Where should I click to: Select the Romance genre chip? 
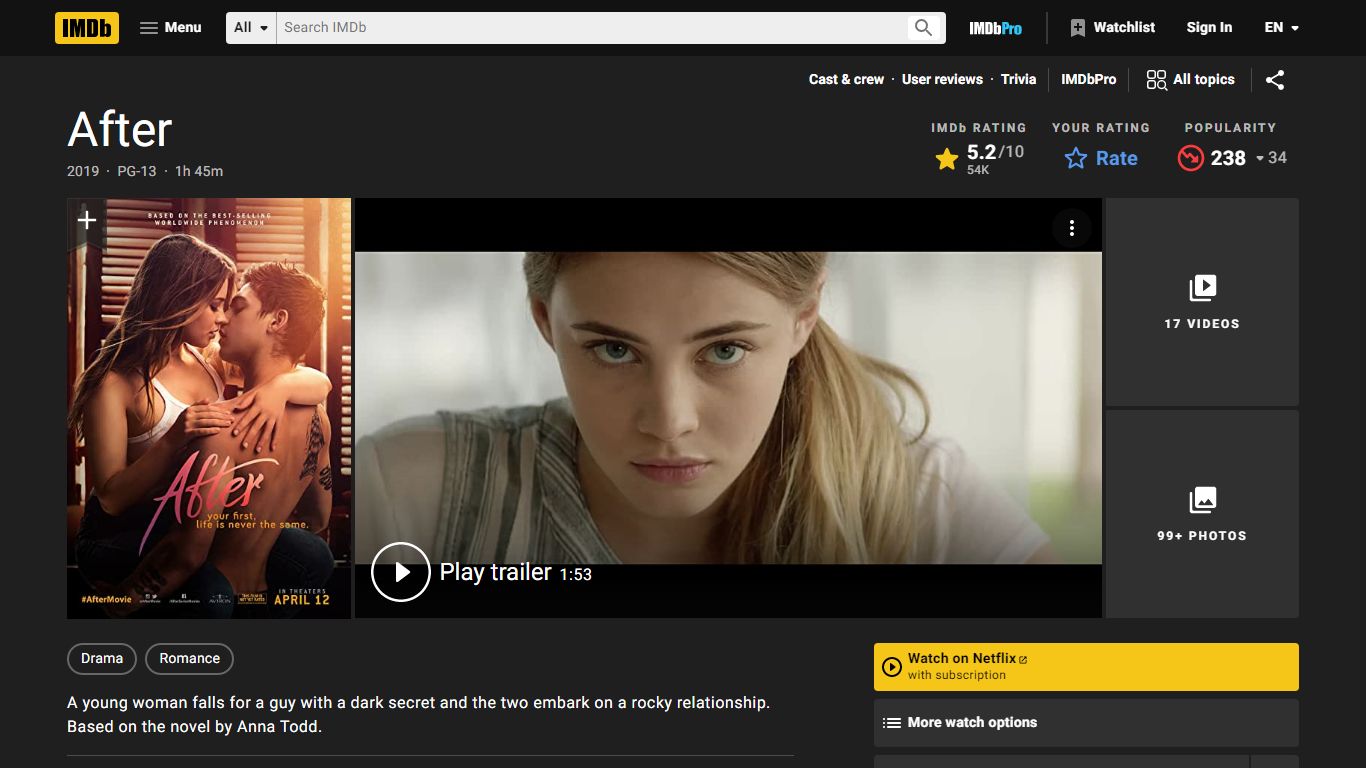(x=189, y=659)
